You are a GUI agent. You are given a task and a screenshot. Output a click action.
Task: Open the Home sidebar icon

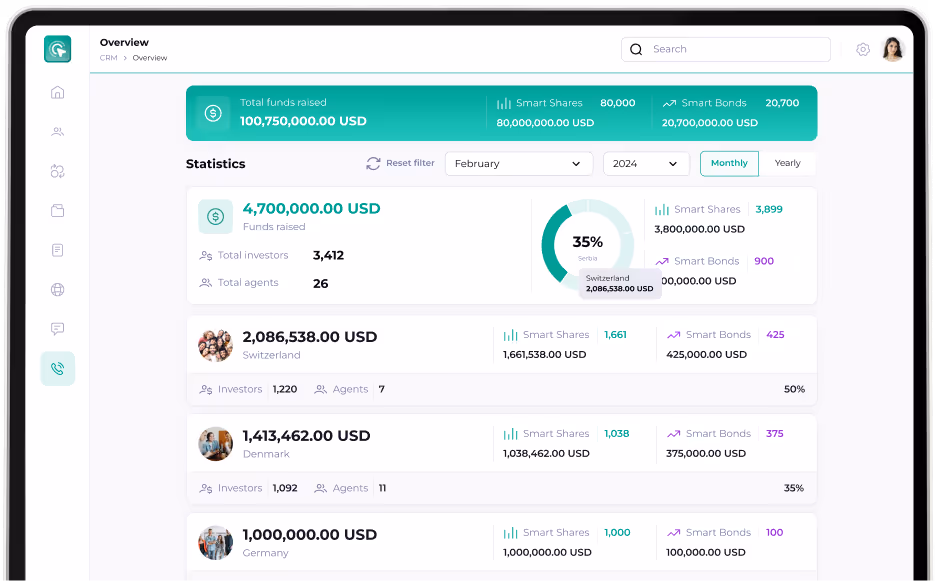pos(57,91)
